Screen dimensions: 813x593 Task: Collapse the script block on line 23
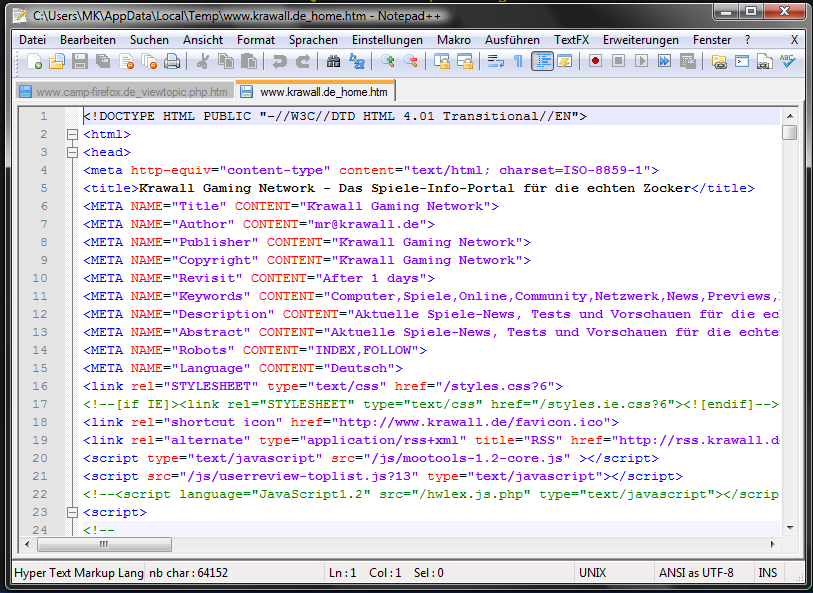click(x=71, y=512)
